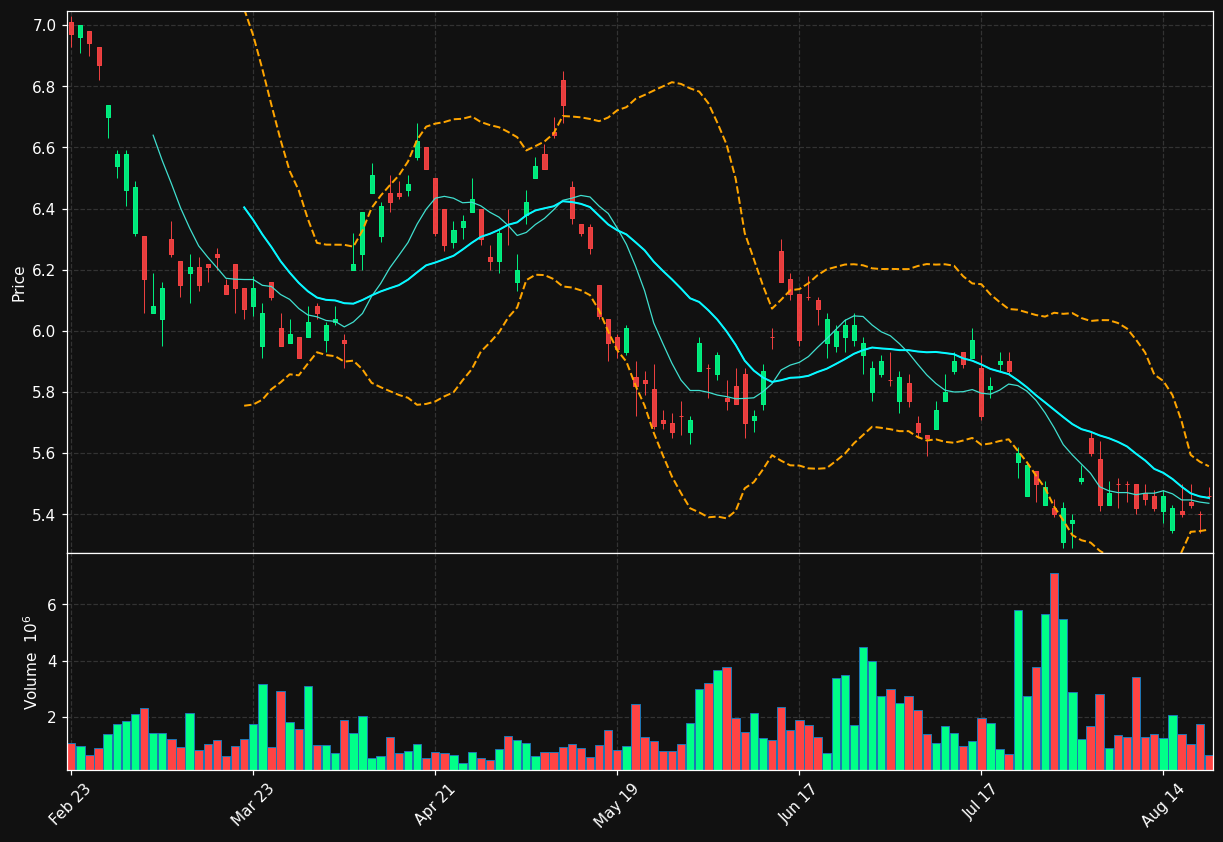Image resolution: width=1223 pixels, height=842 pixels.
Task: Select the May 19 date label
Action: pos(616,806)
